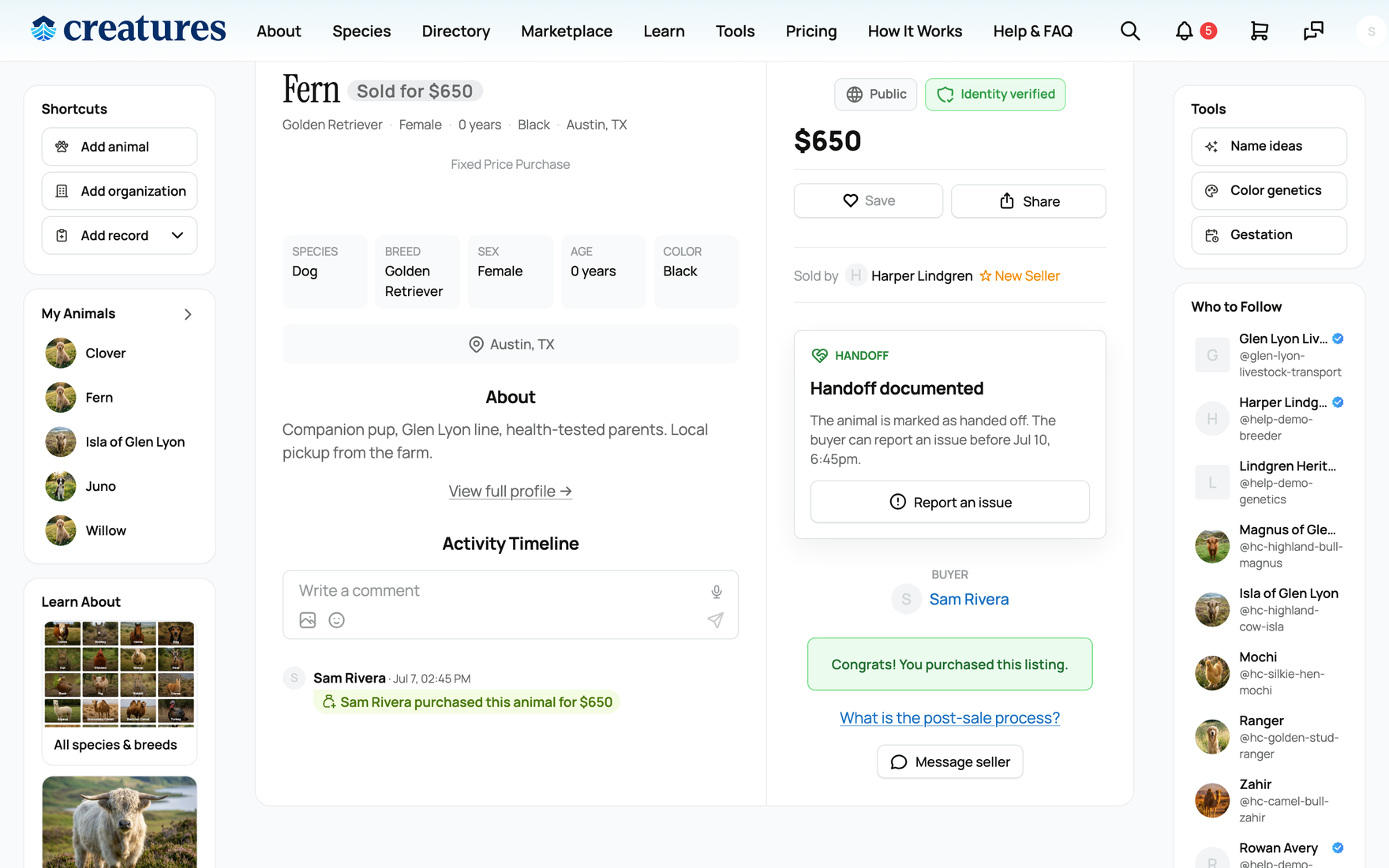Viewport: 1389px width, 868px height.
Task: Open View full profile link
Action: tap(510, 491)
